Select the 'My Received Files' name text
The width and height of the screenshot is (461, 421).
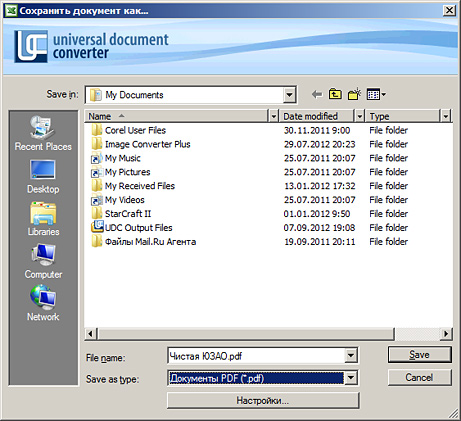tap(140, 186)
